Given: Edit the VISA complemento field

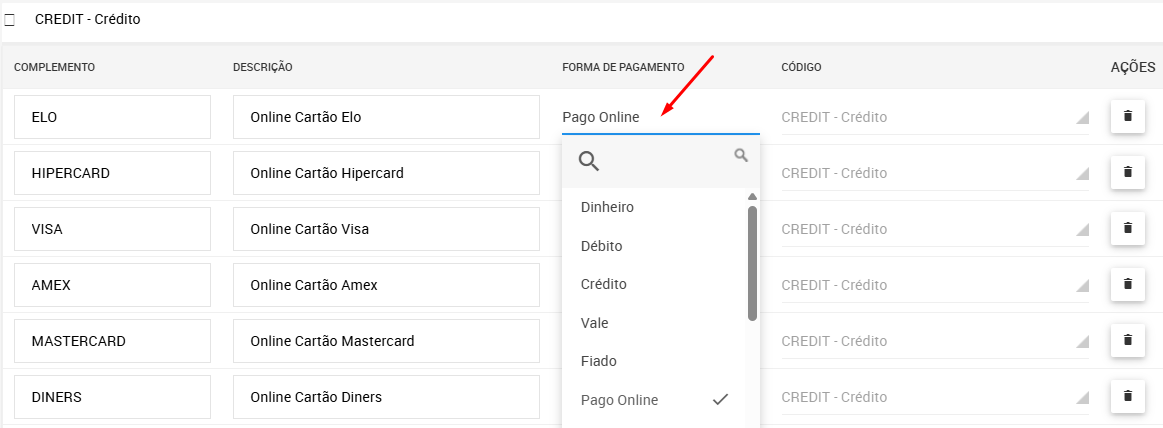Looking at the screenshot, I should click(112, 229).
